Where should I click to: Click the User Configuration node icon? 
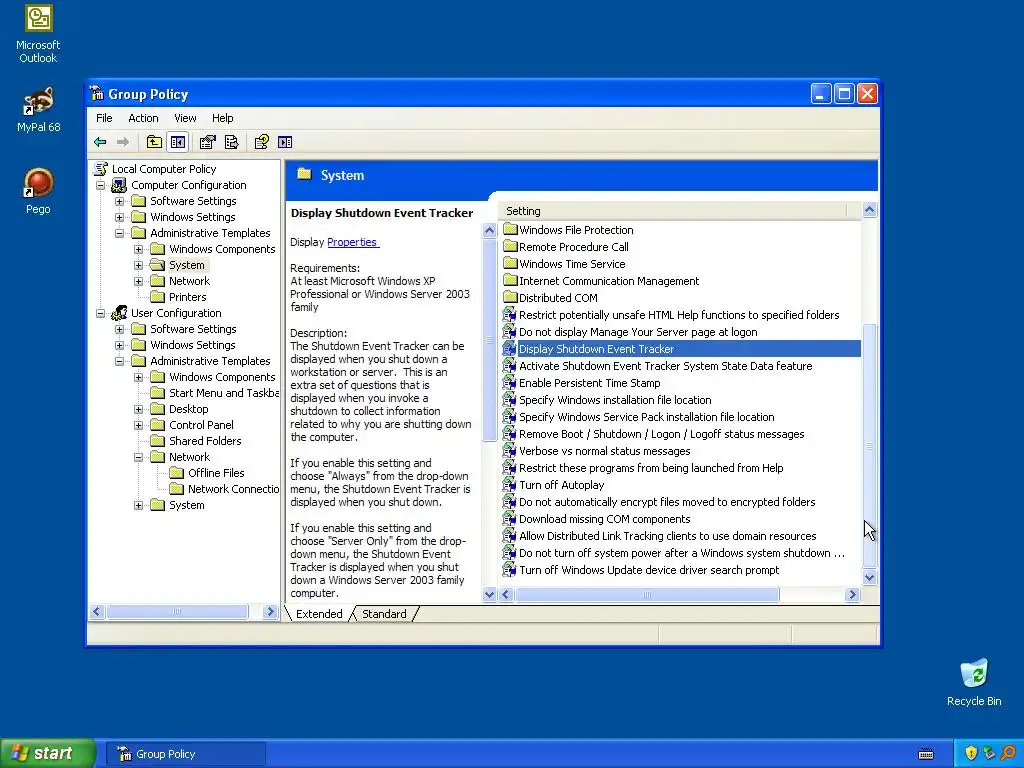119,313
